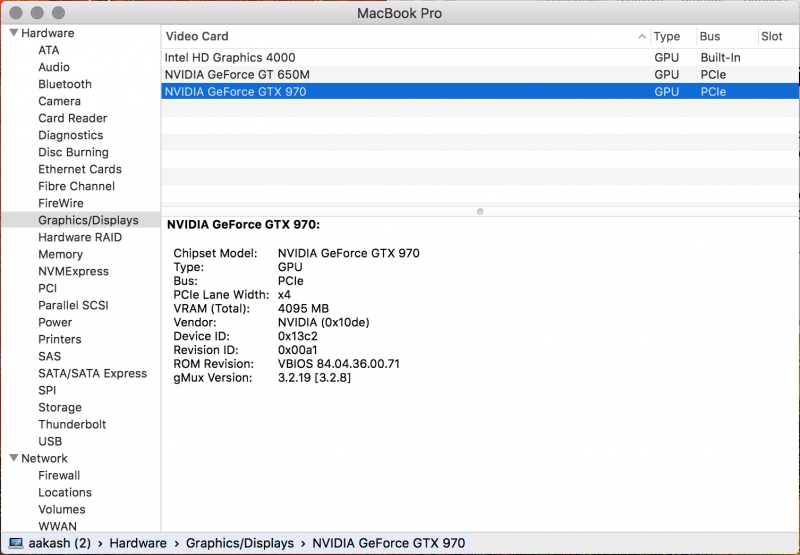Close the MacBook Pro window
The width and height of the screenshot is (800, 555).
tap(16, 12)
